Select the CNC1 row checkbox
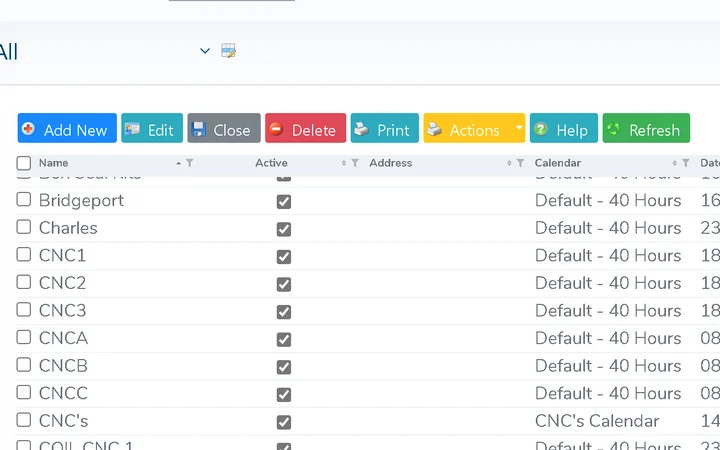The width and height of the screenshot is (720, 450). pos(24,255)
